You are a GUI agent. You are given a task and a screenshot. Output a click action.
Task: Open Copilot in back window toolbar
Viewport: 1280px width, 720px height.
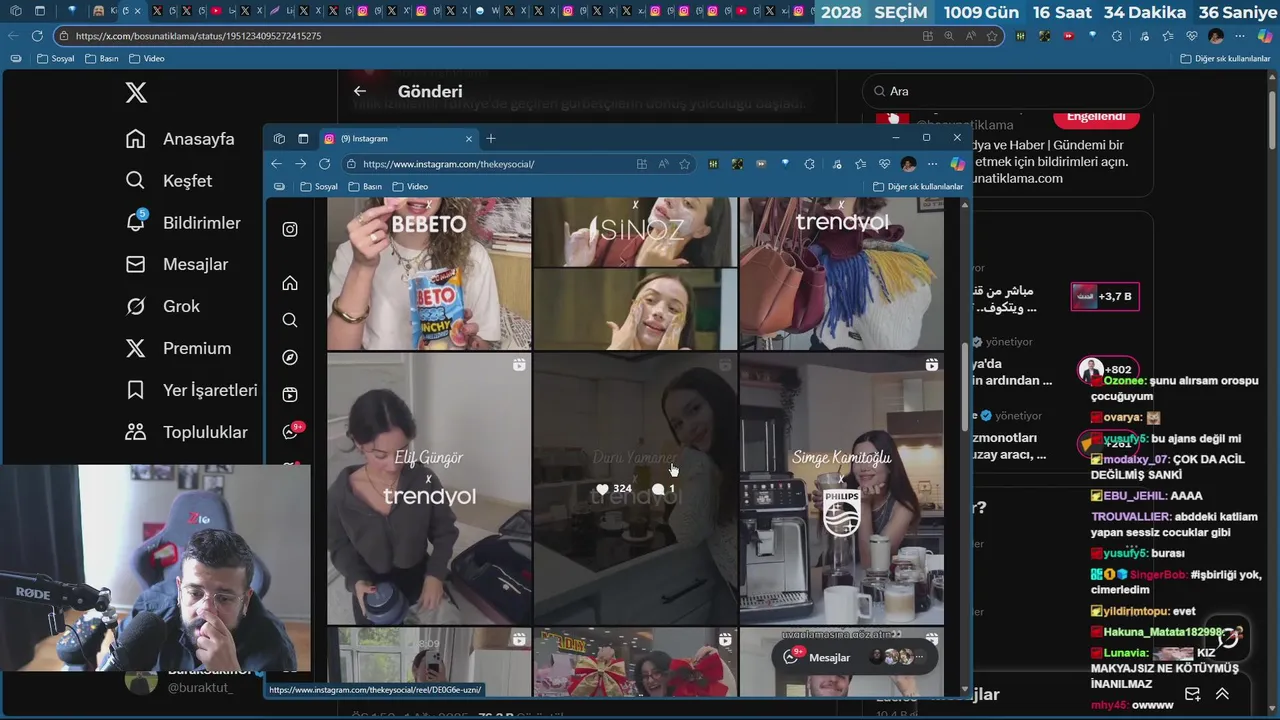click(1265, 36)
